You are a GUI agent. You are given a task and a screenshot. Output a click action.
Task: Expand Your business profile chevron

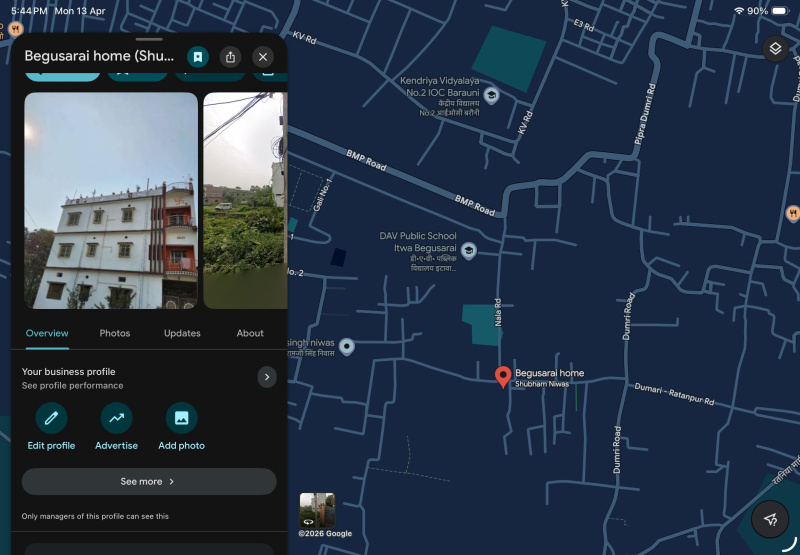(x=266, y=377)
